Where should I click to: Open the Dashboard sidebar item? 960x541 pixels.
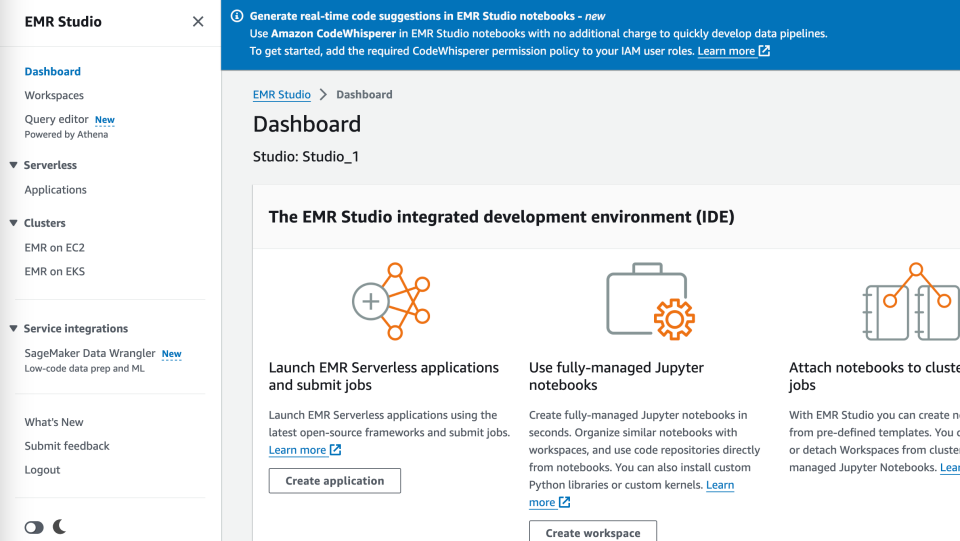(53, 72)
